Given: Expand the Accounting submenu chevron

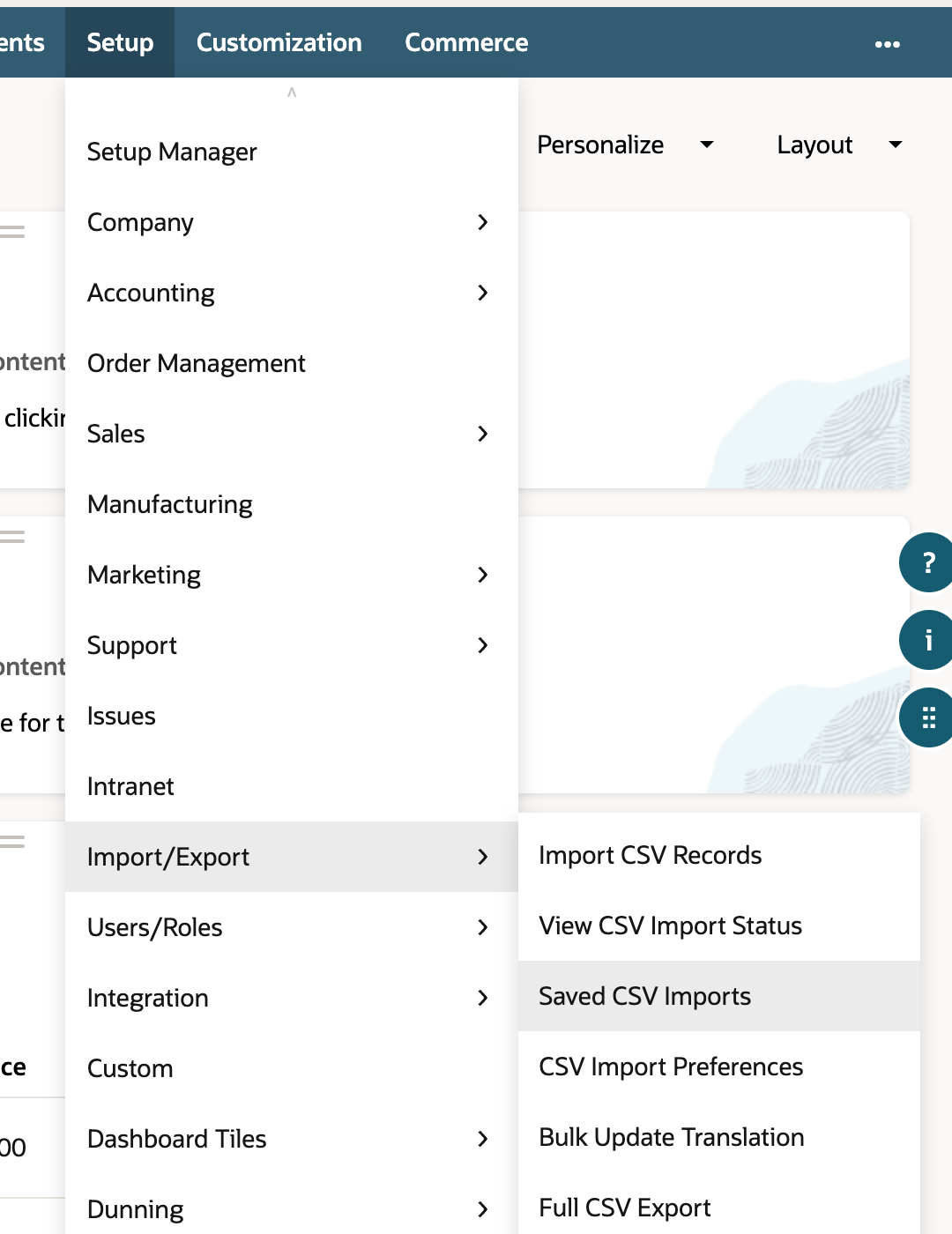Looking at the screenshot, I should point(482,293).
